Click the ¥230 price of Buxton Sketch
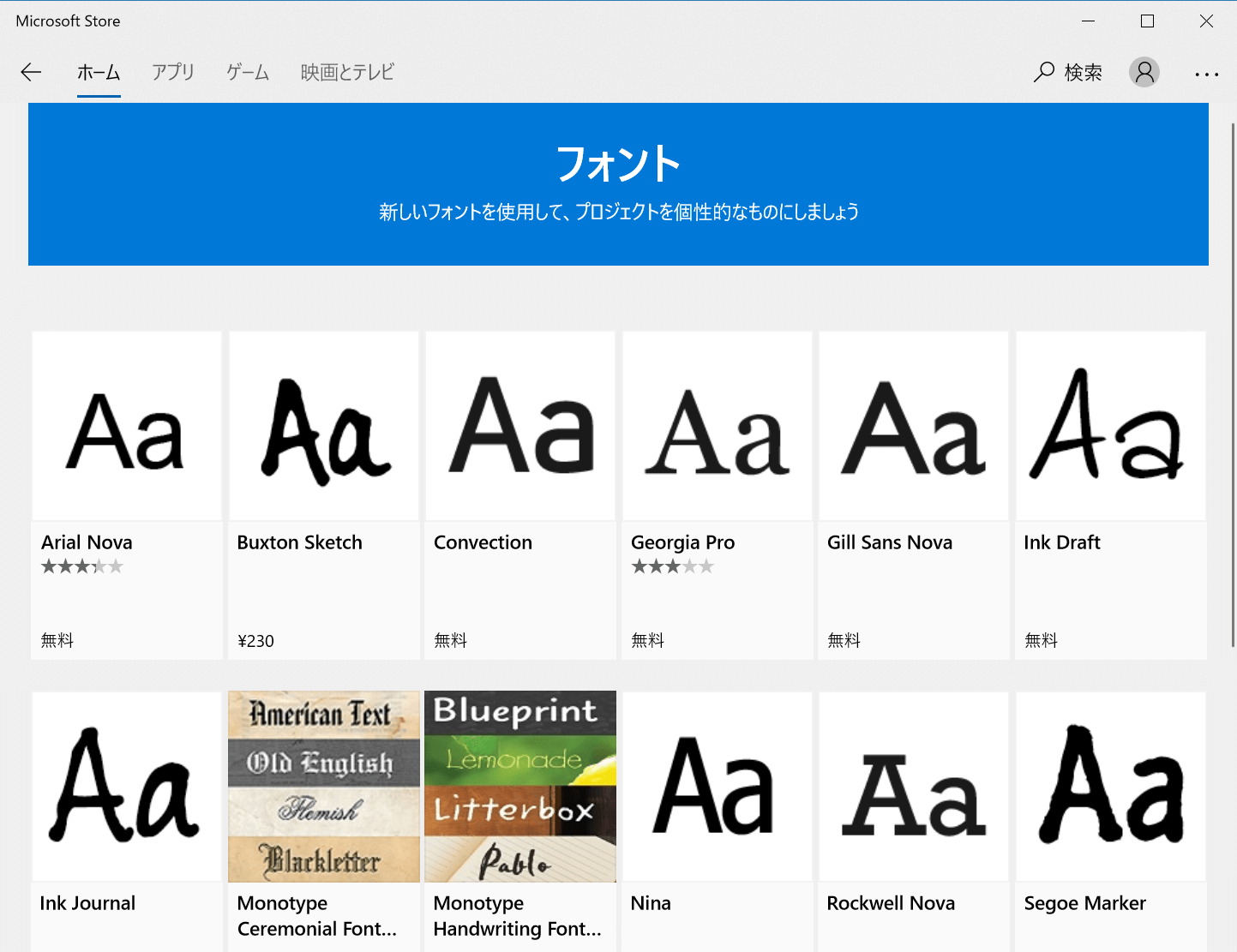1237x952 pixels. (x=255, y=641)
